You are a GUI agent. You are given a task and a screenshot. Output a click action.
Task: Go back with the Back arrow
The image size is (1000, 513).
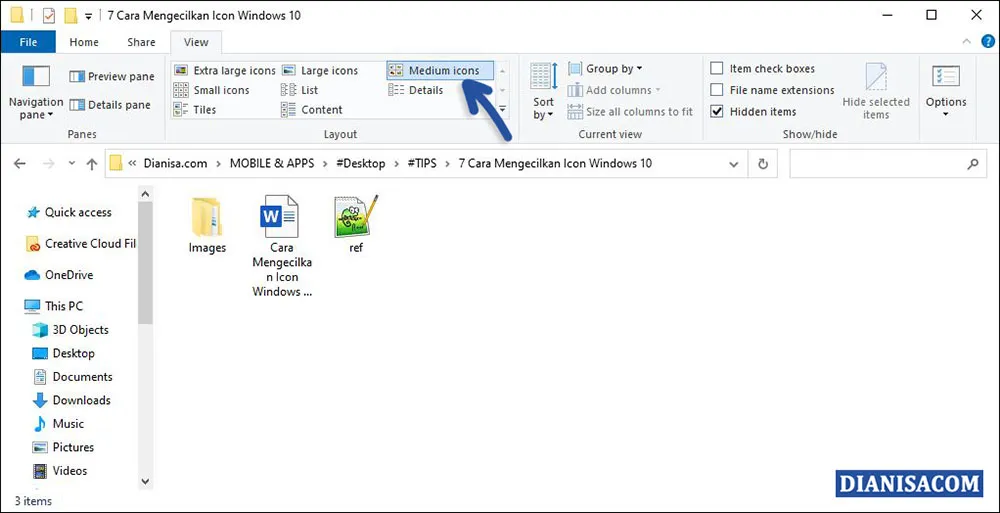click(20, 164)
